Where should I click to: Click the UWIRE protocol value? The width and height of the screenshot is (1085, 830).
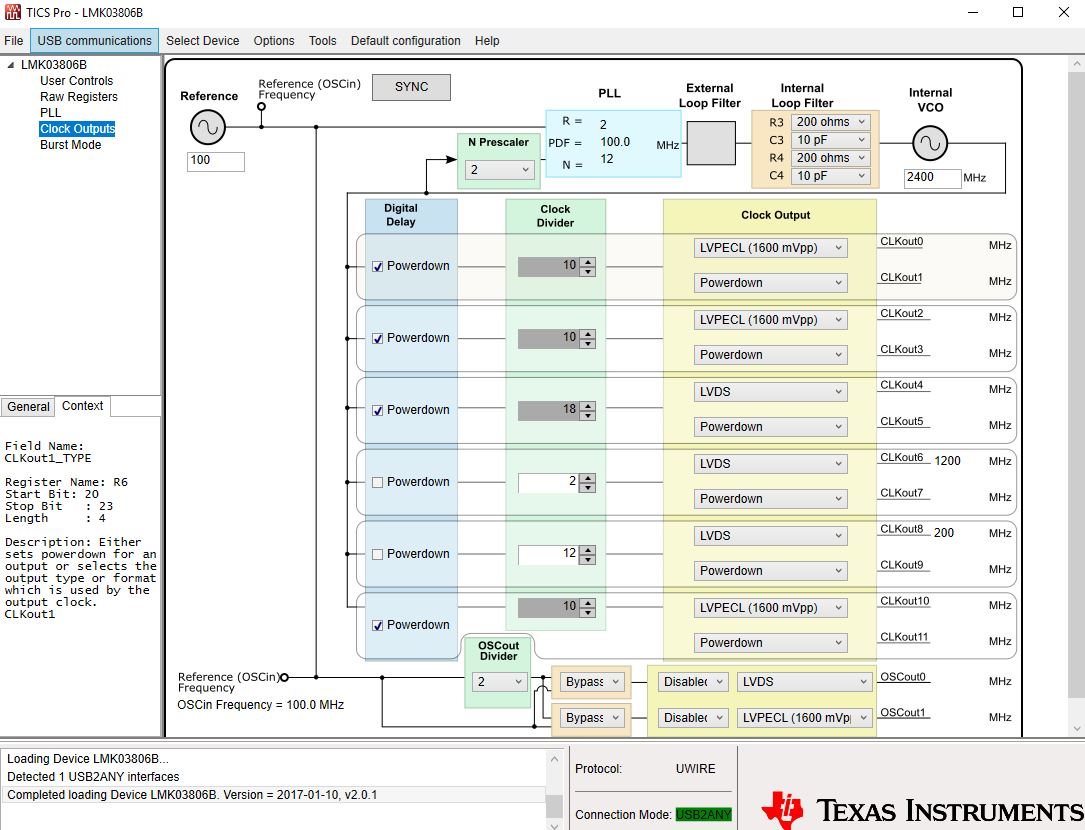click(x=695, y=769)
